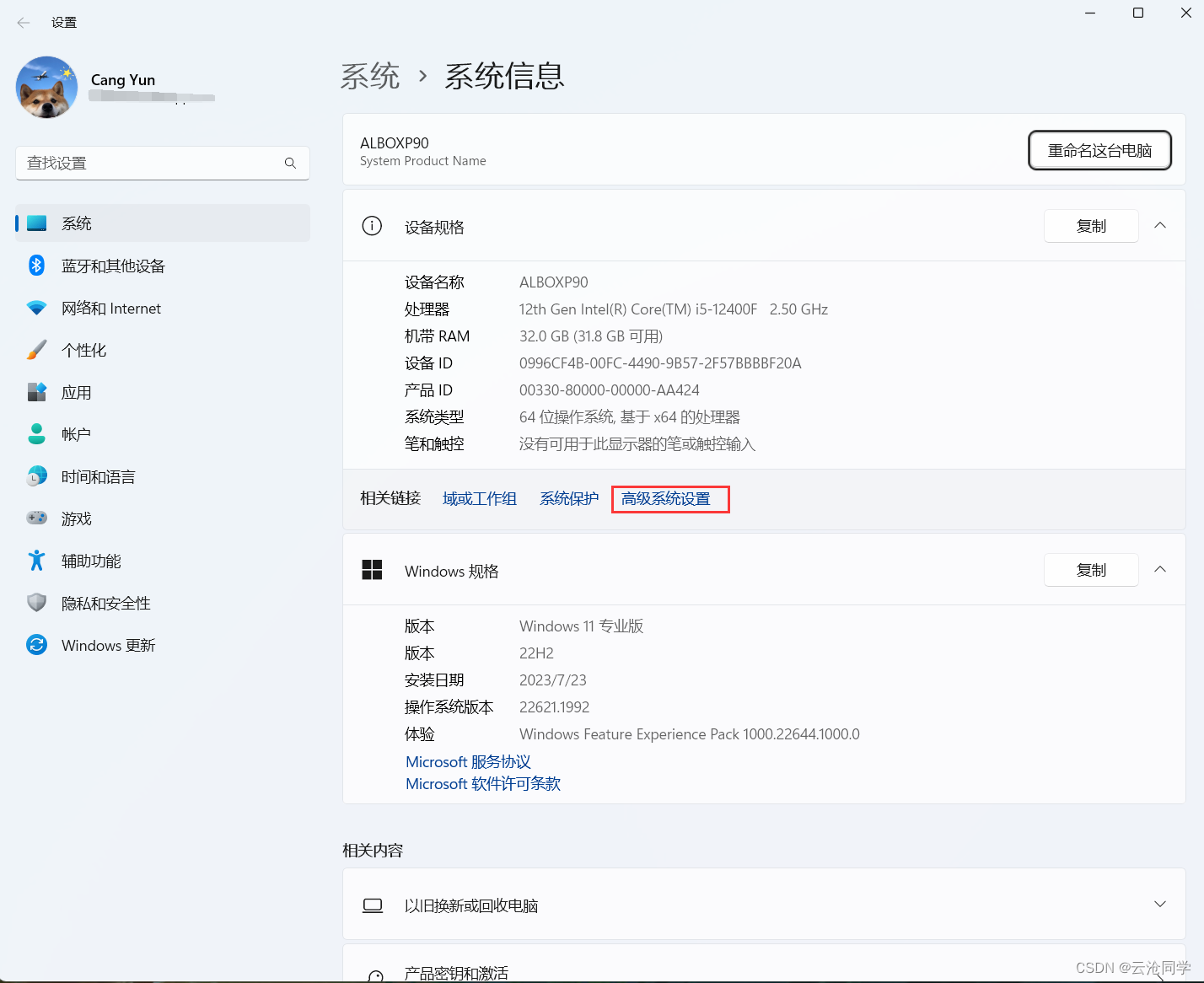Copy the Windows 规格 details
This screenshot has height=983, width=1204.
point(1091,570)
